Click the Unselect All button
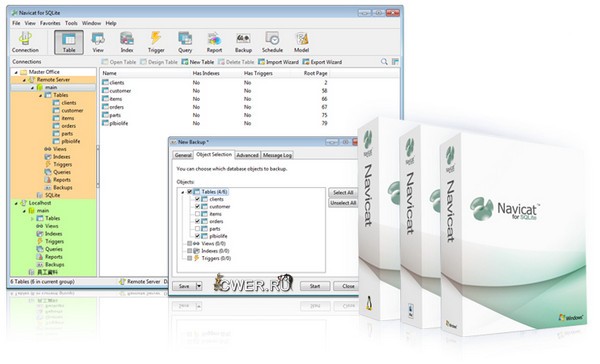Image resolution: width=600 pixels, height=364 pixels. 343,203
